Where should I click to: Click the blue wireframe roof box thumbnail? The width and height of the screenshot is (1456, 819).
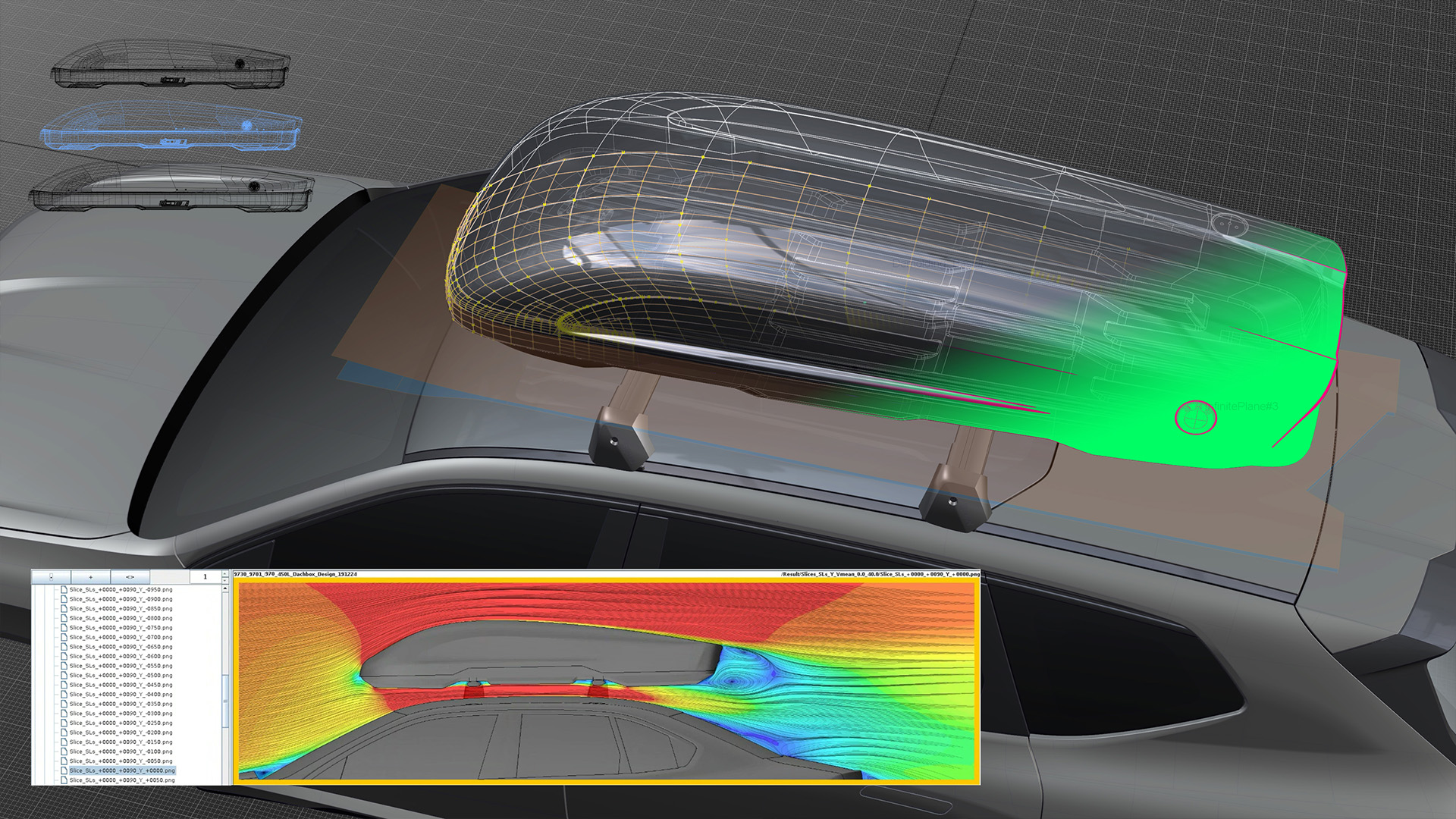click(x=171, y=124)
